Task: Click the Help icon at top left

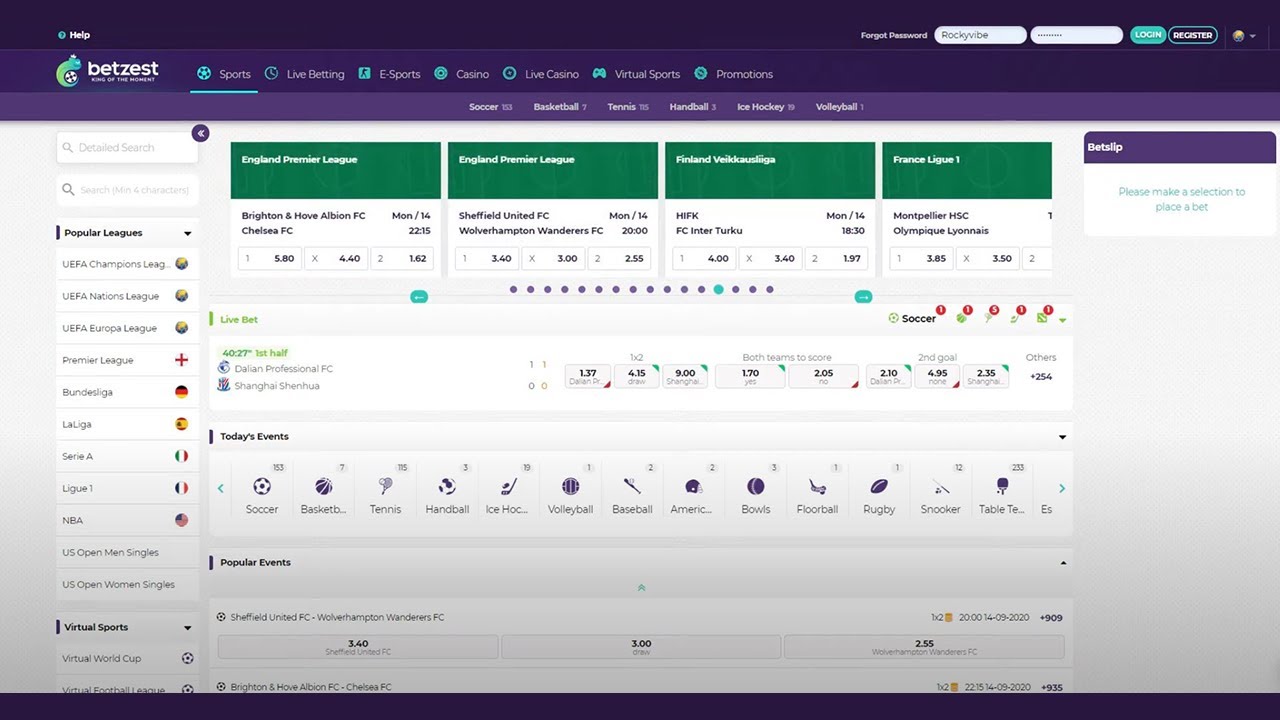Action: click(x=62, y=35)
